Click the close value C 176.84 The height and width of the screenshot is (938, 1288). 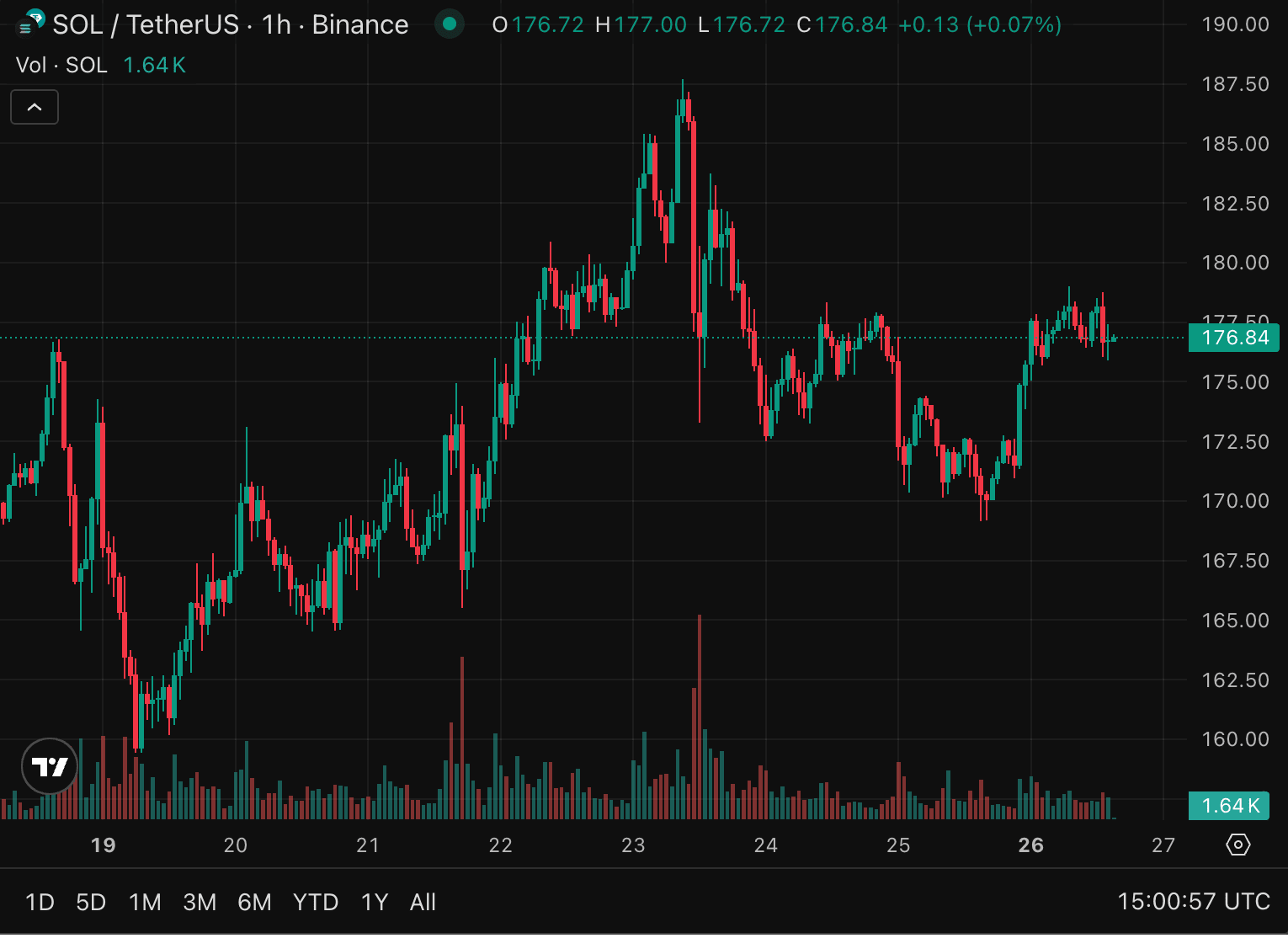[x=842, y=24]
